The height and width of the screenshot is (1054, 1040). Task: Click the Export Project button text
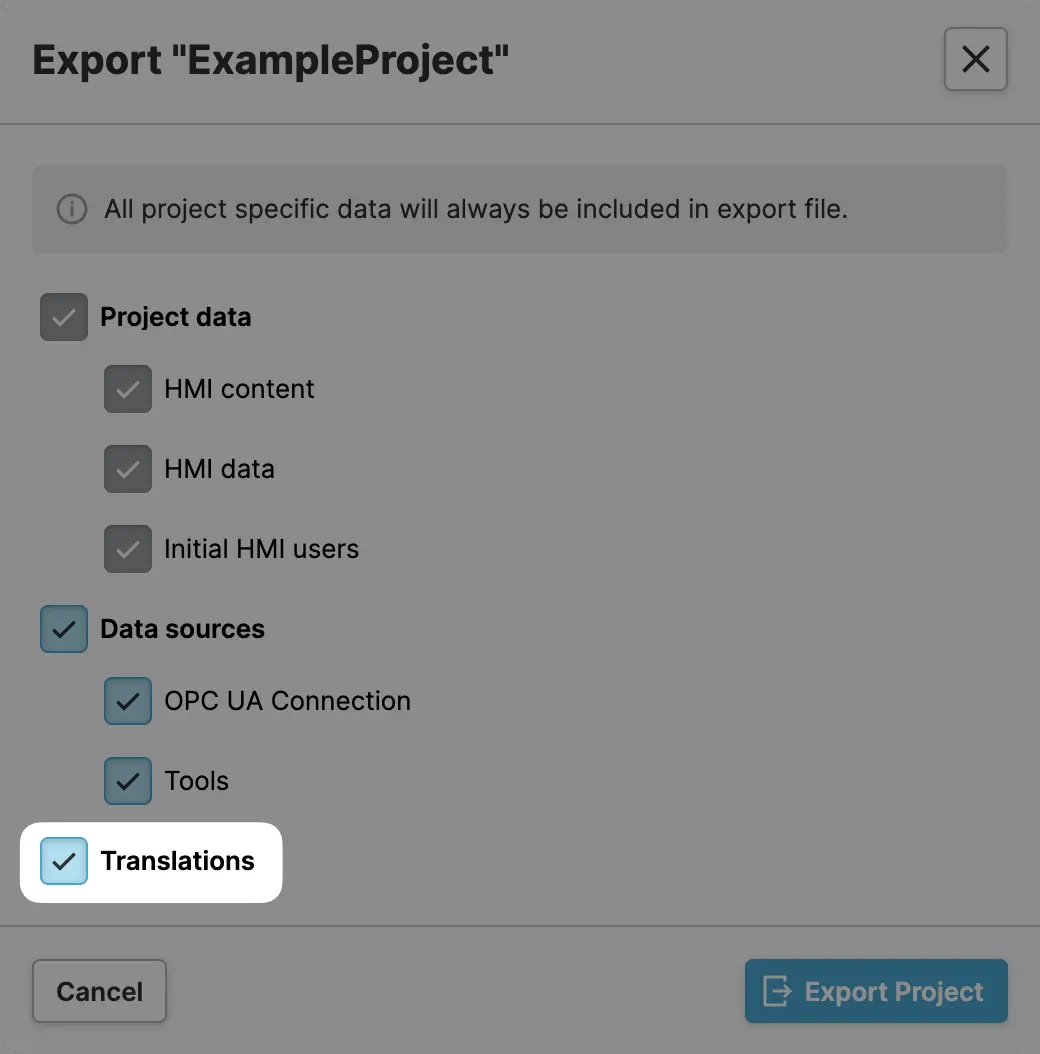click(894, 992)
